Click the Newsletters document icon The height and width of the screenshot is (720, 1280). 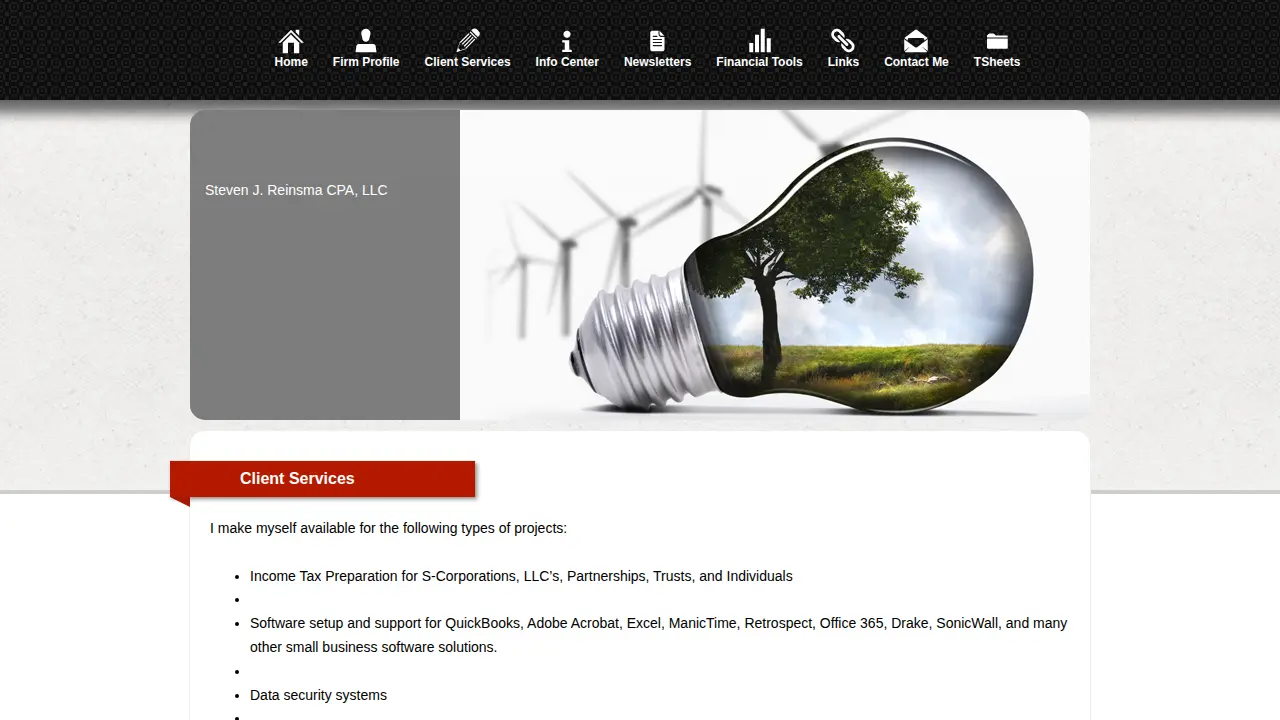coord(657,41)
